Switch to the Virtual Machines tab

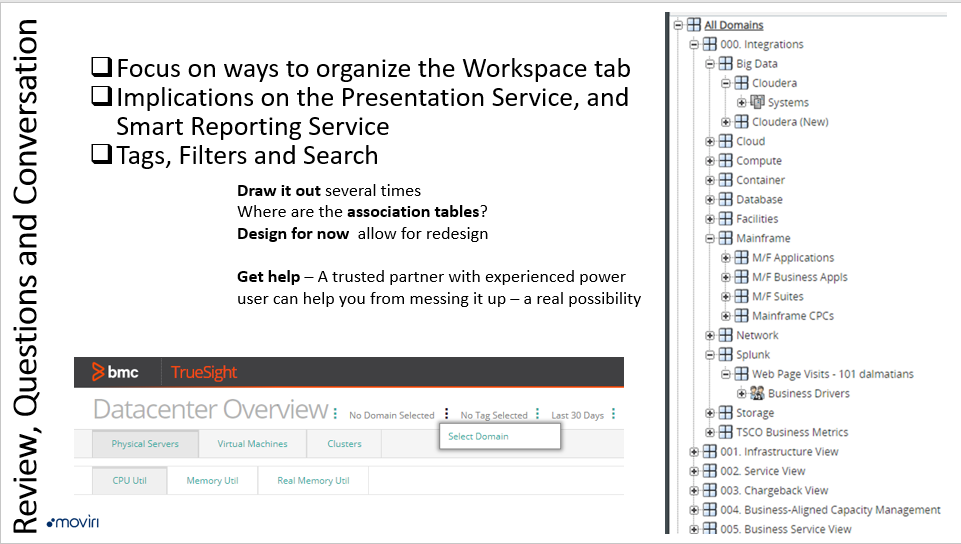[252, 444]
